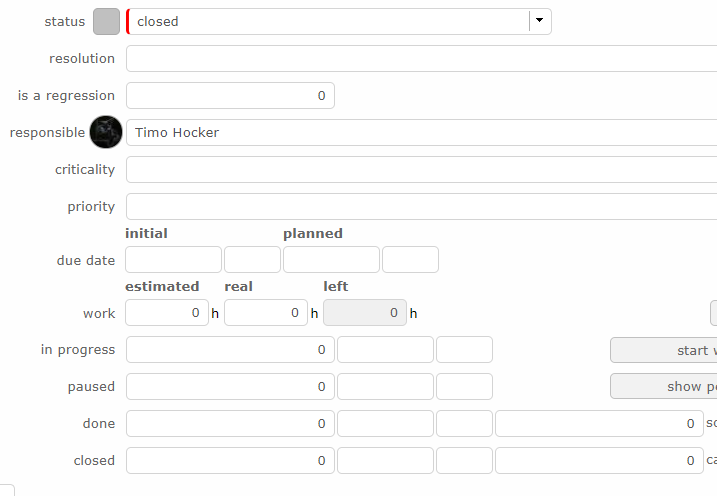Image resolution: width=717 pixels, height=496 pixels.
Task: Open the resolution field
Action: 420,59
